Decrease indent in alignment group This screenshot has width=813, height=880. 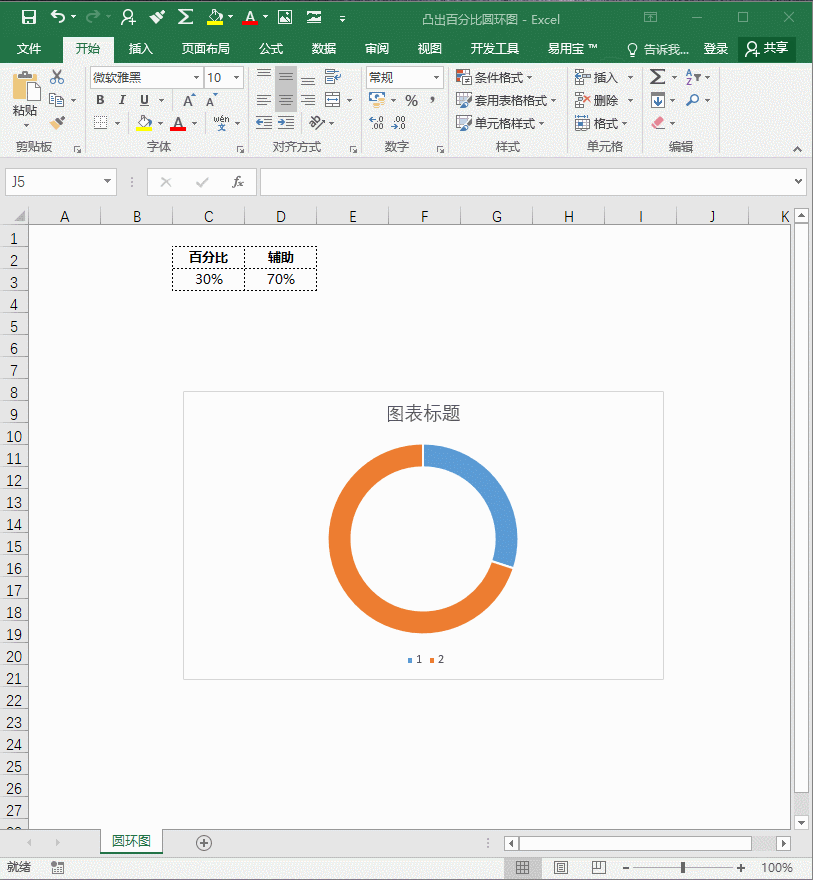pyautogui.click(x=264, y=122)
